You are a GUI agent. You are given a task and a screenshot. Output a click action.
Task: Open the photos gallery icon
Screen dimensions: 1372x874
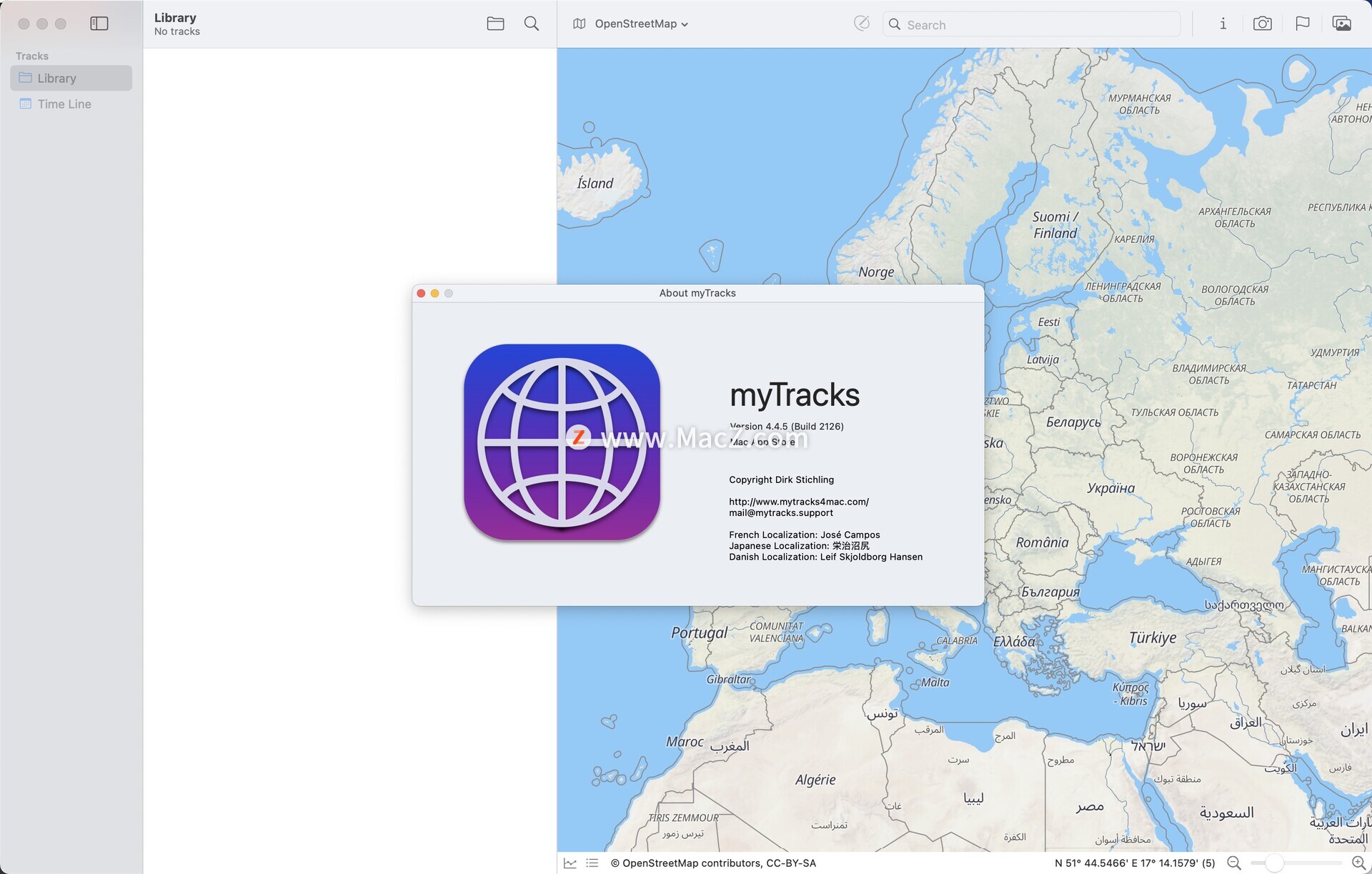tap(1341, 24)
